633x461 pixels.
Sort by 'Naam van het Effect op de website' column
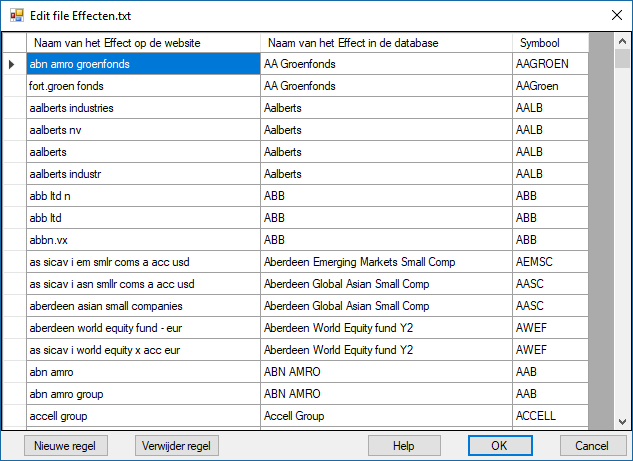pos(143,43)
